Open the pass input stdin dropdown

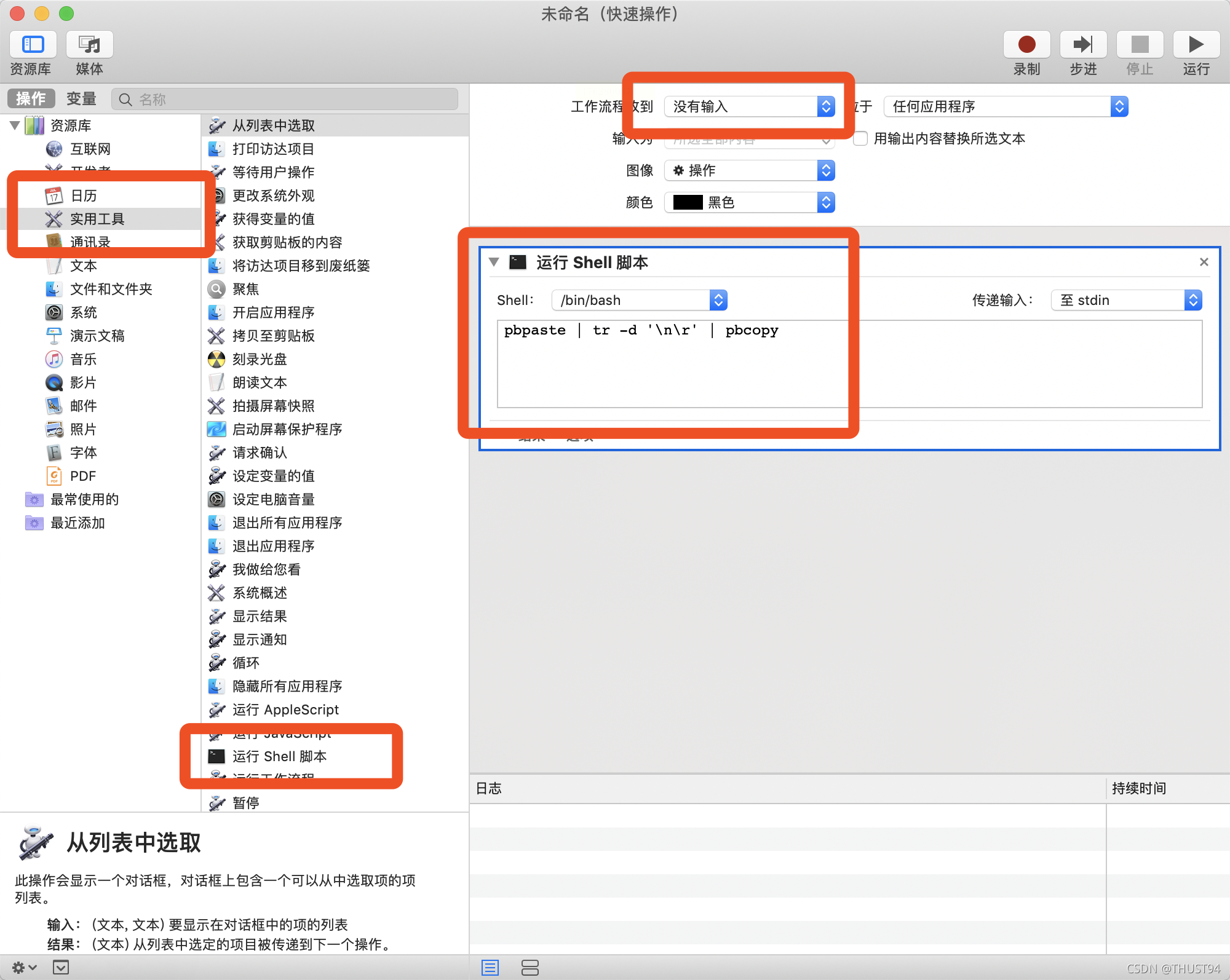[1126, 300]
